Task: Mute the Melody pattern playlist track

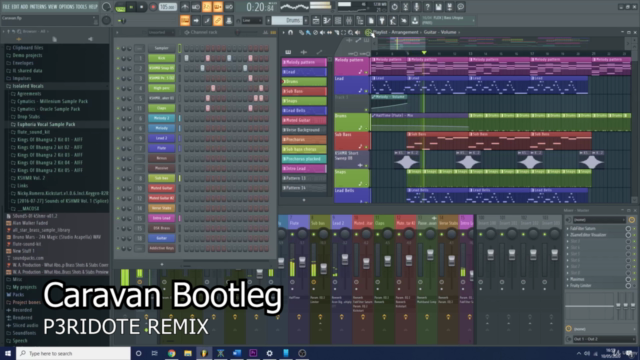Action: [366, 72]
